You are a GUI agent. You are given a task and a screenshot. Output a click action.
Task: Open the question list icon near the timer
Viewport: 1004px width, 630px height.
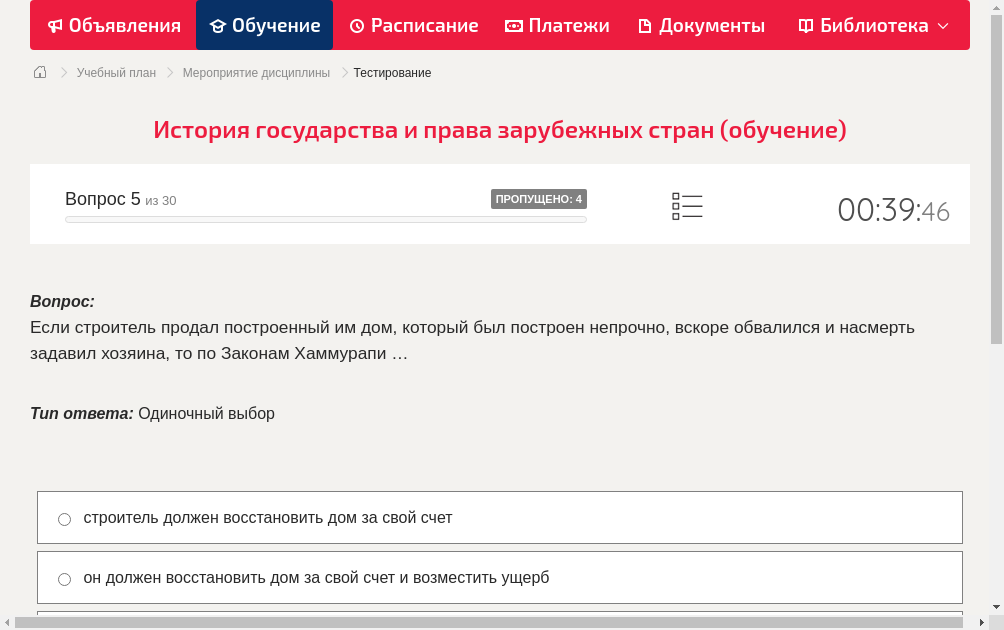(x=687, y=205)
